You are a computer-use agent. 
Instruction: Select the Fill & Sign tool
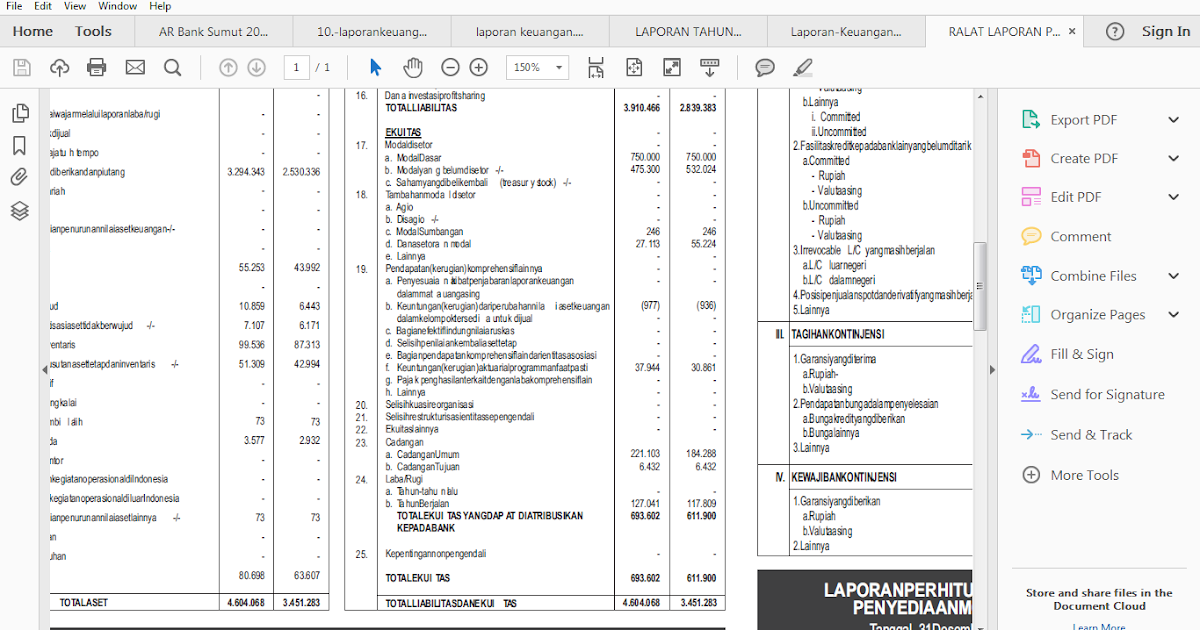1071,354
